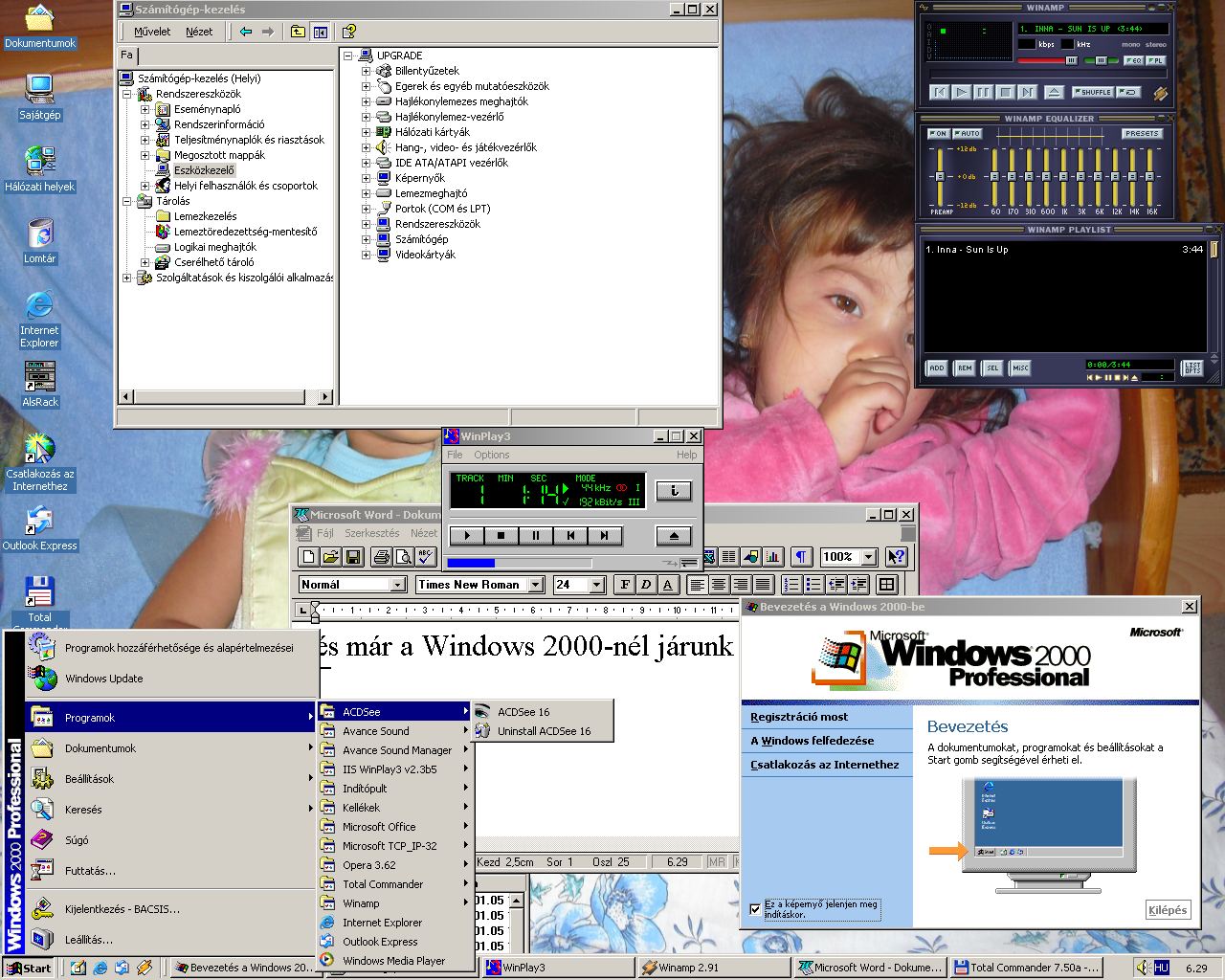The width and height of the screenshot is (1225, 980).
Task: Click the Eject button in WinPlay3
Action: (674, 536)
